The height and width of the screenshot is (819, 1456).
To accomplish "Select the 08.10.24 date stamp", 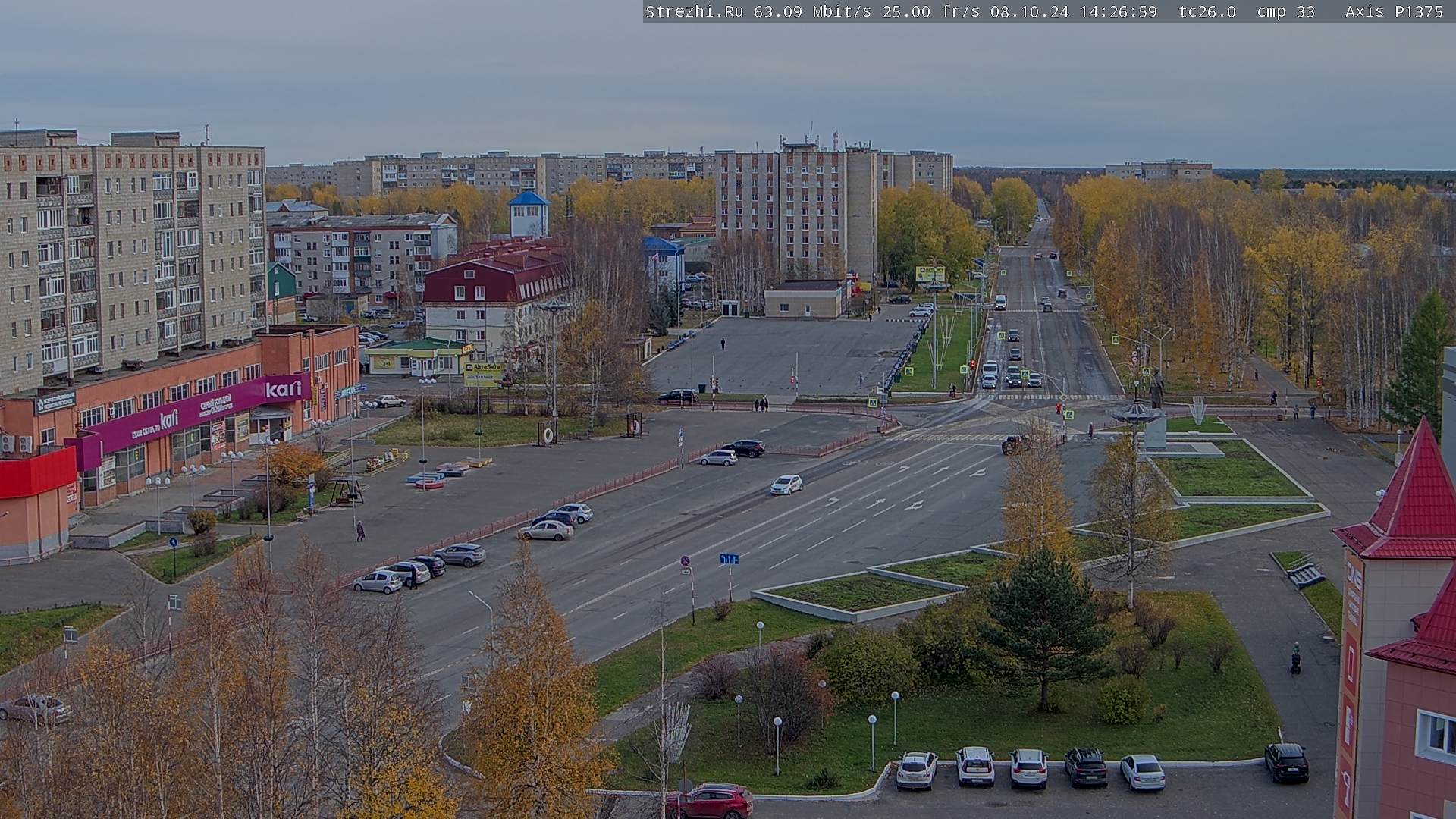I will point(1029,11).
